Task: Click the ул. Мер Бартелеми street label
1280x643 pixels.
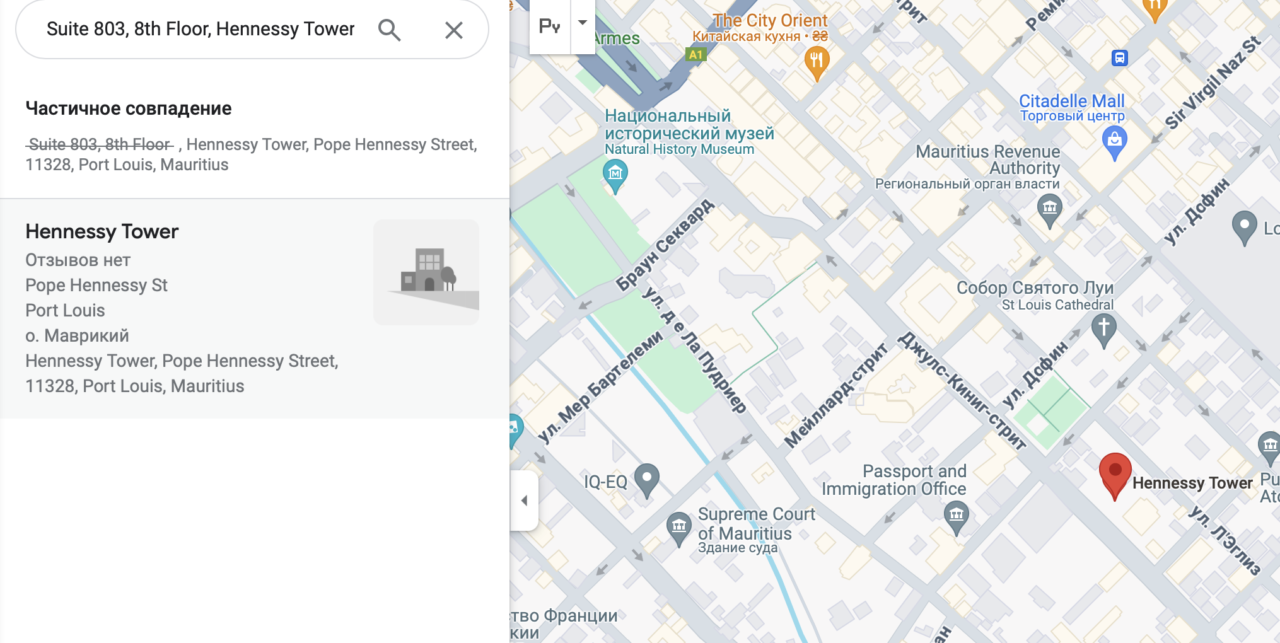Action: pyautogui.click(x=600, y=388)
